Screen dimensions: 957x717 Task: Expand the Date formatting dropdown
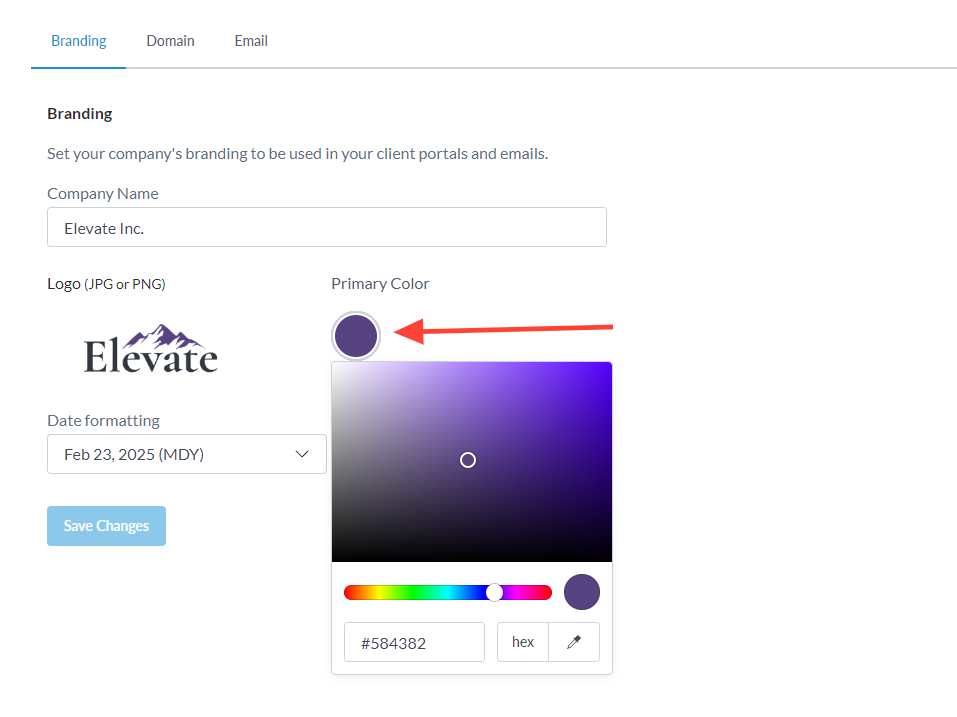pyautogui.click(x=186, y=453)
